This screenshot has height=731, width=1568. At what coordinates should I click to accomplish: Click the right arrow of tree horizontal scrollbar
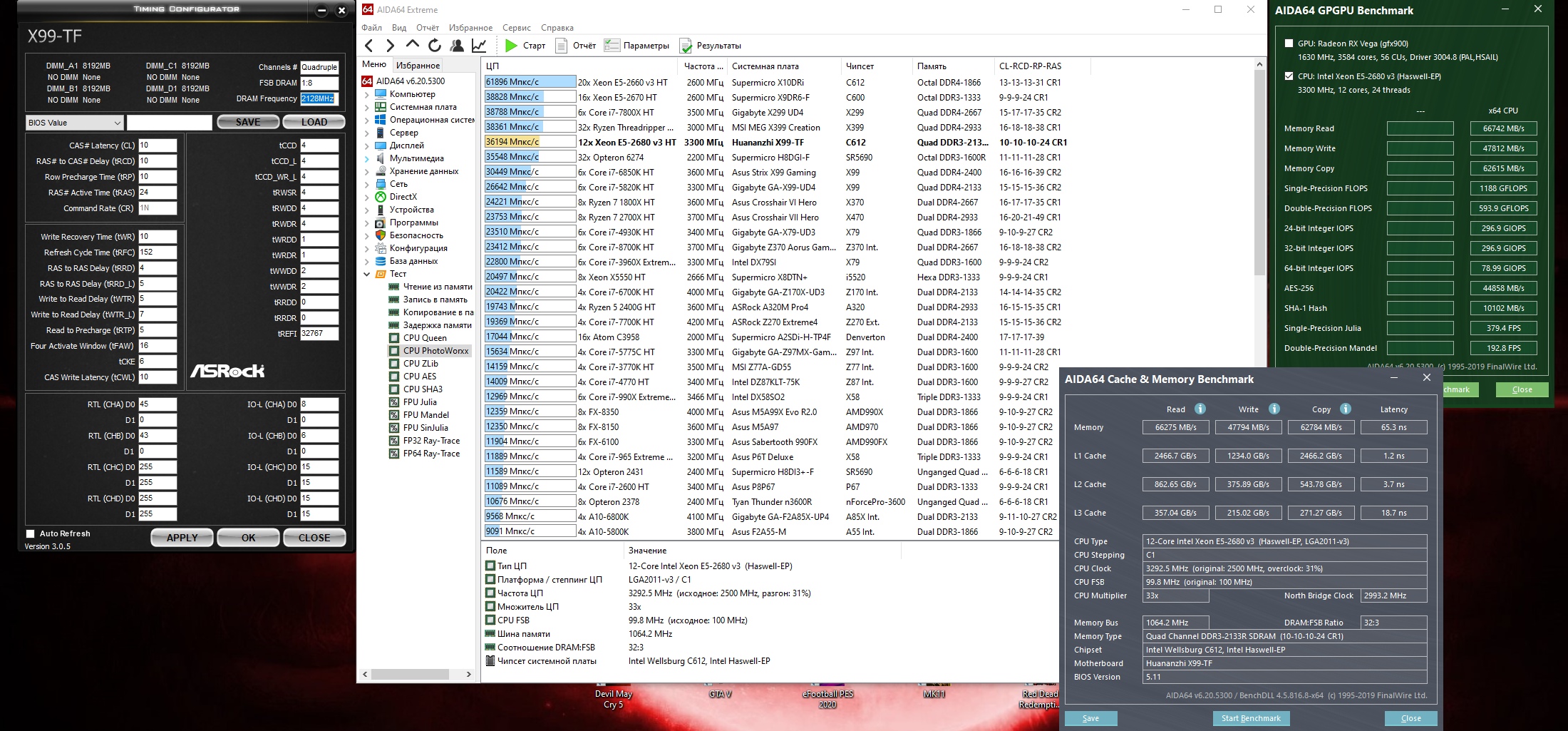(469, 674)
